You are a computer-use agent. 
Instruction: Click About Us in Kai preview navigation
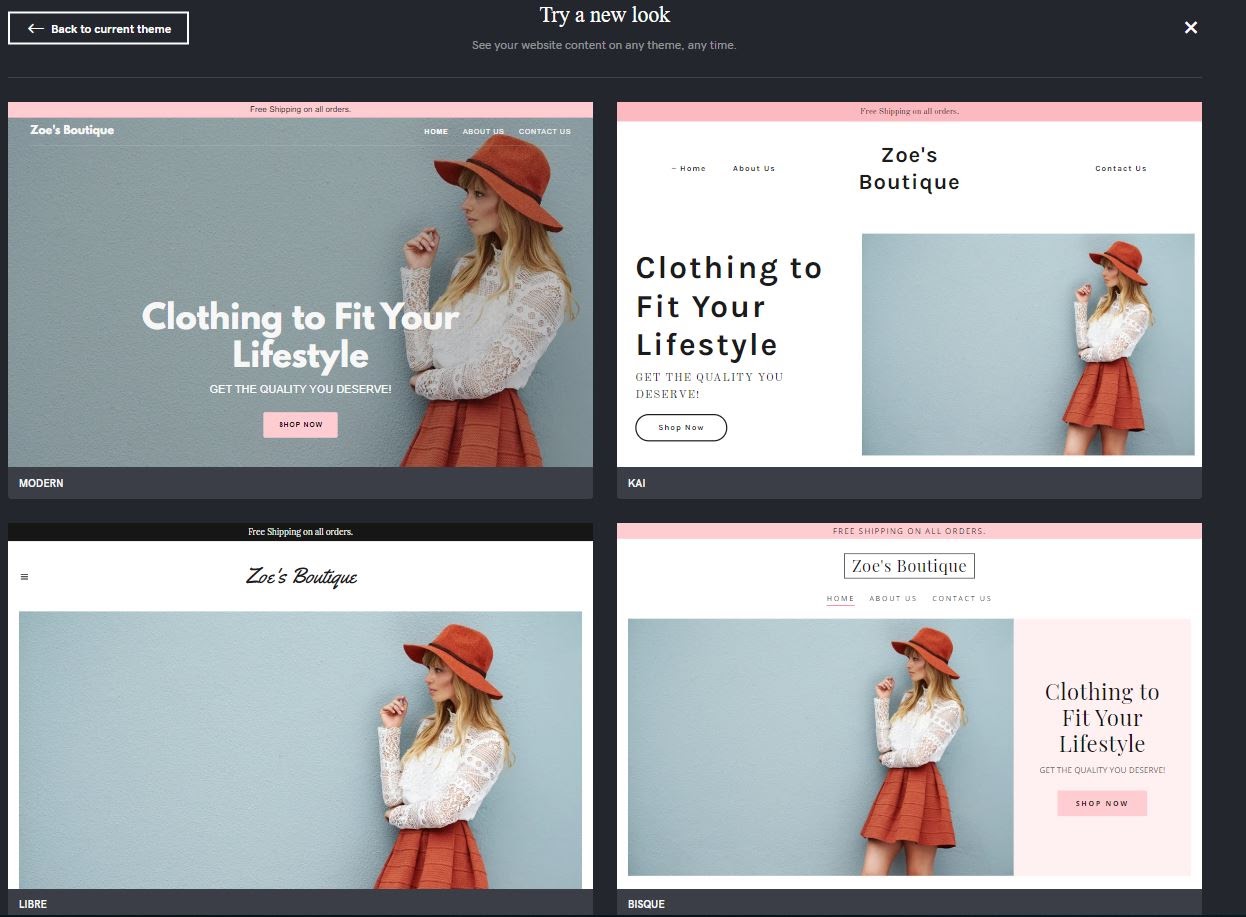point(754,169)
